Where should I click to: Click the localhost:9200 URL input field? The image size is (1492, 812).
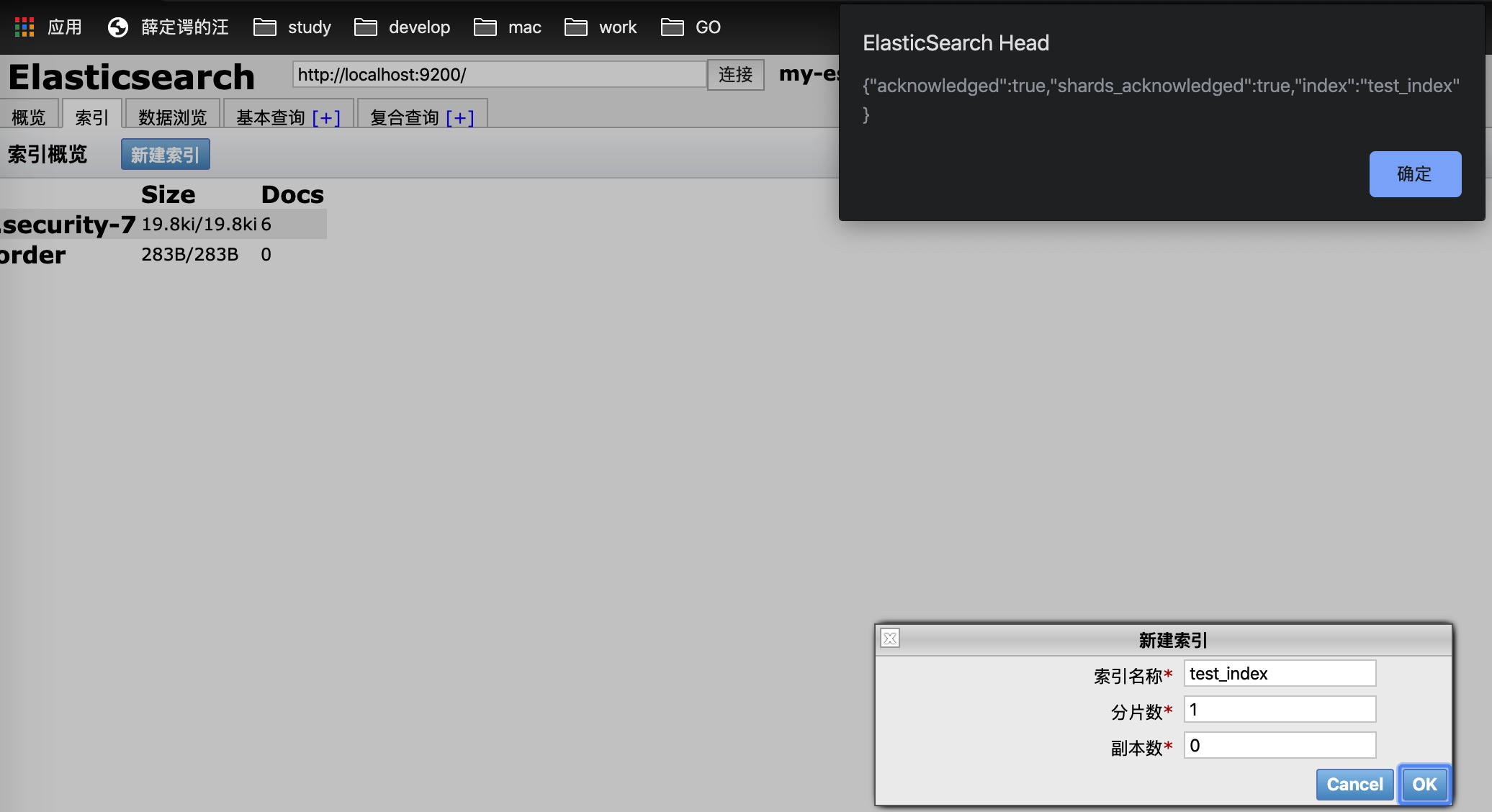(x=498, y=74)
